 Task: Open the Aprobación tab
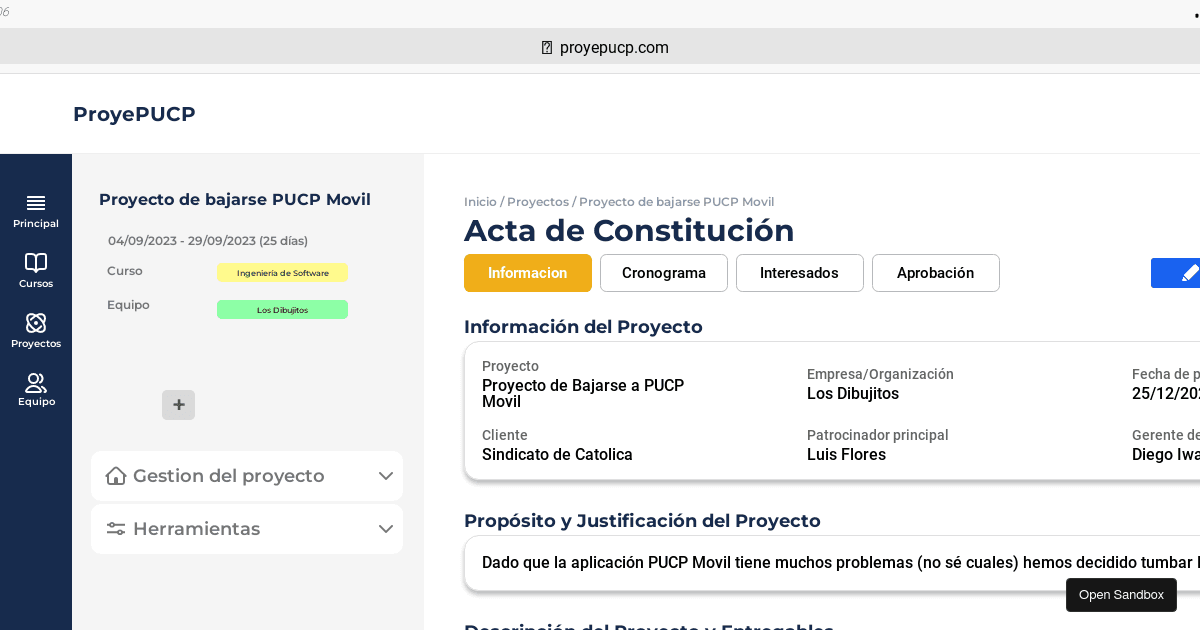(x=936, y=273)
